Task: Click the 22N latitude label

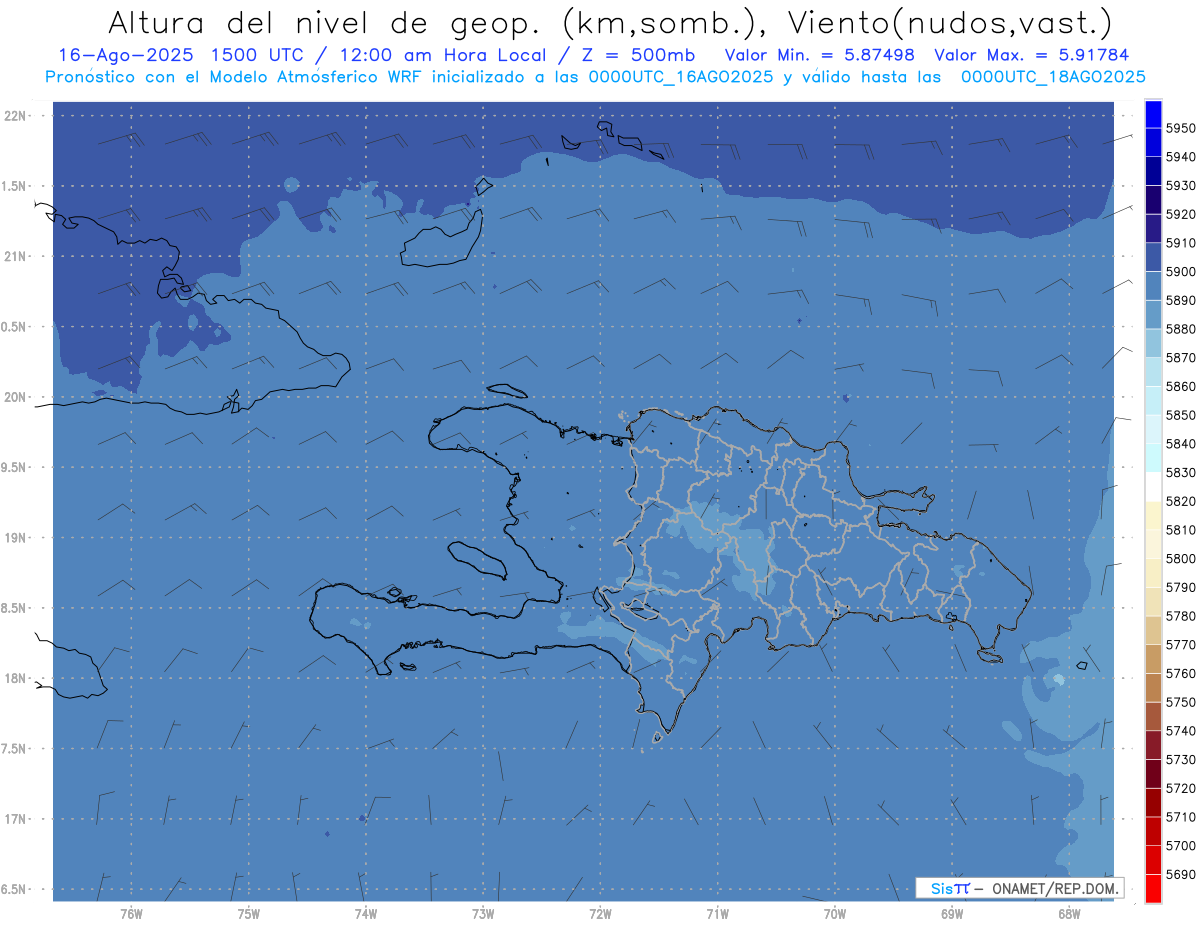Action: coord(15,115)
